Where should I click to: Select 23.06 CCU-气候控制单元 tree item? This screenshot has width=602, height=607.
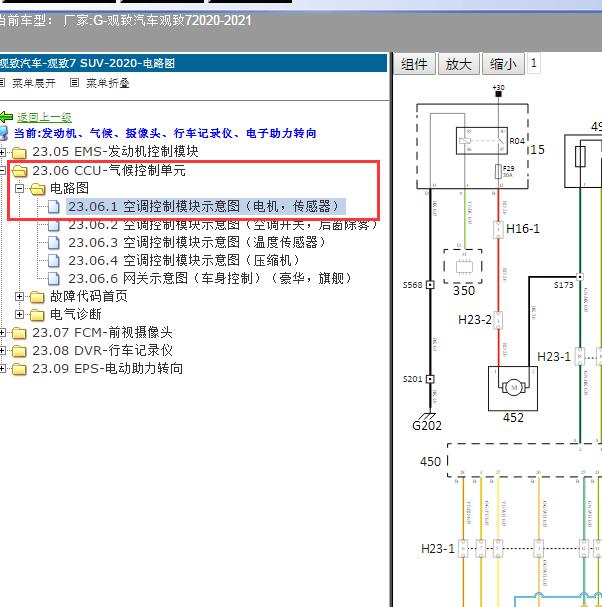click(x=109, y=170)
